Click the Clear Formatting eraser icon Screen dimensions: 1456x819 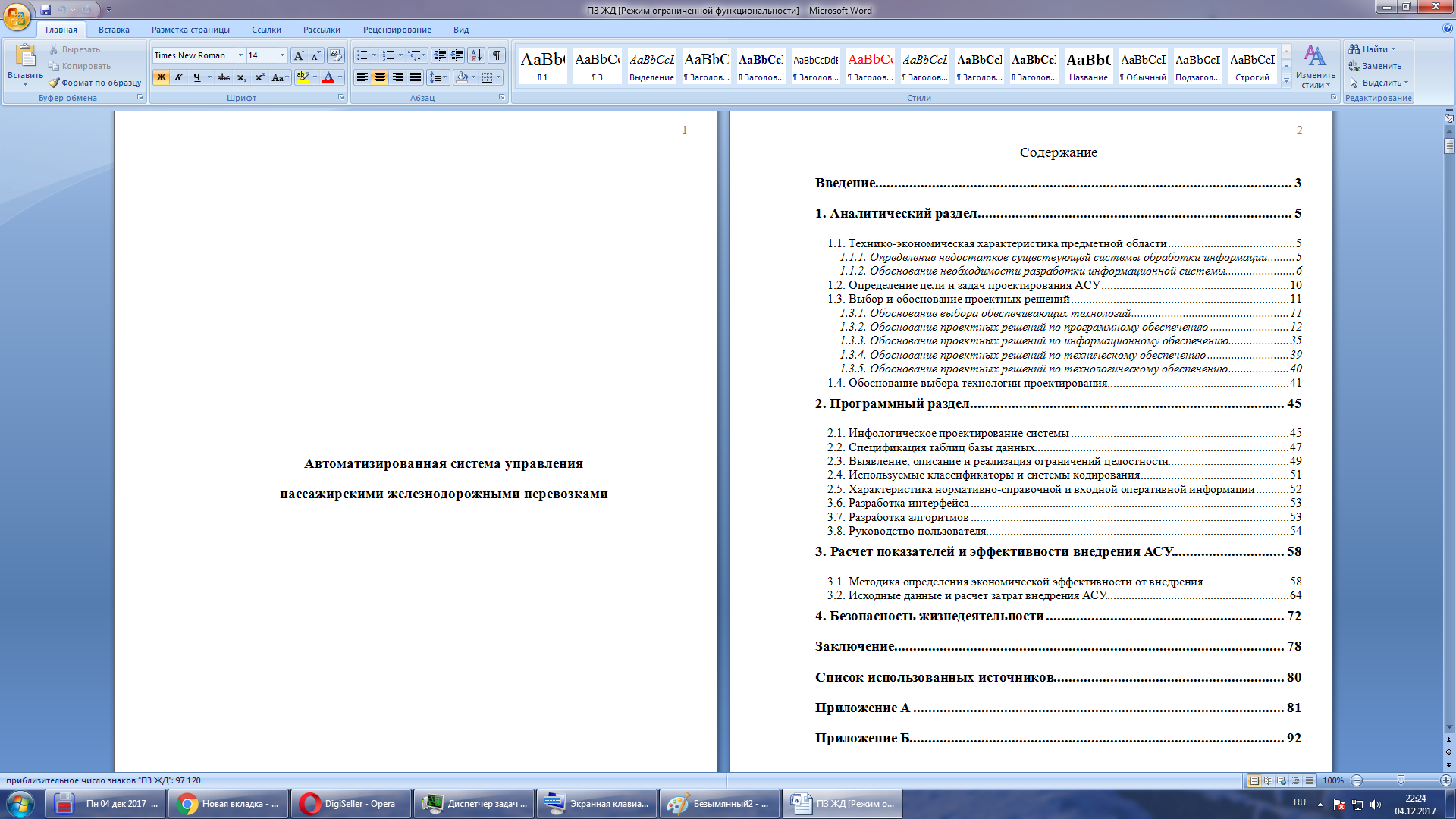335,55
